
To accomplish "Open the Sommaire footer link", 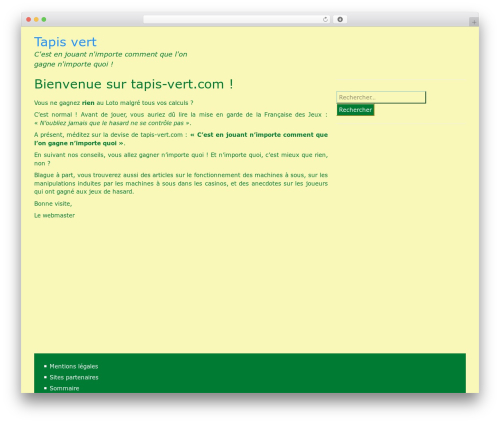I will pos(64,388).
